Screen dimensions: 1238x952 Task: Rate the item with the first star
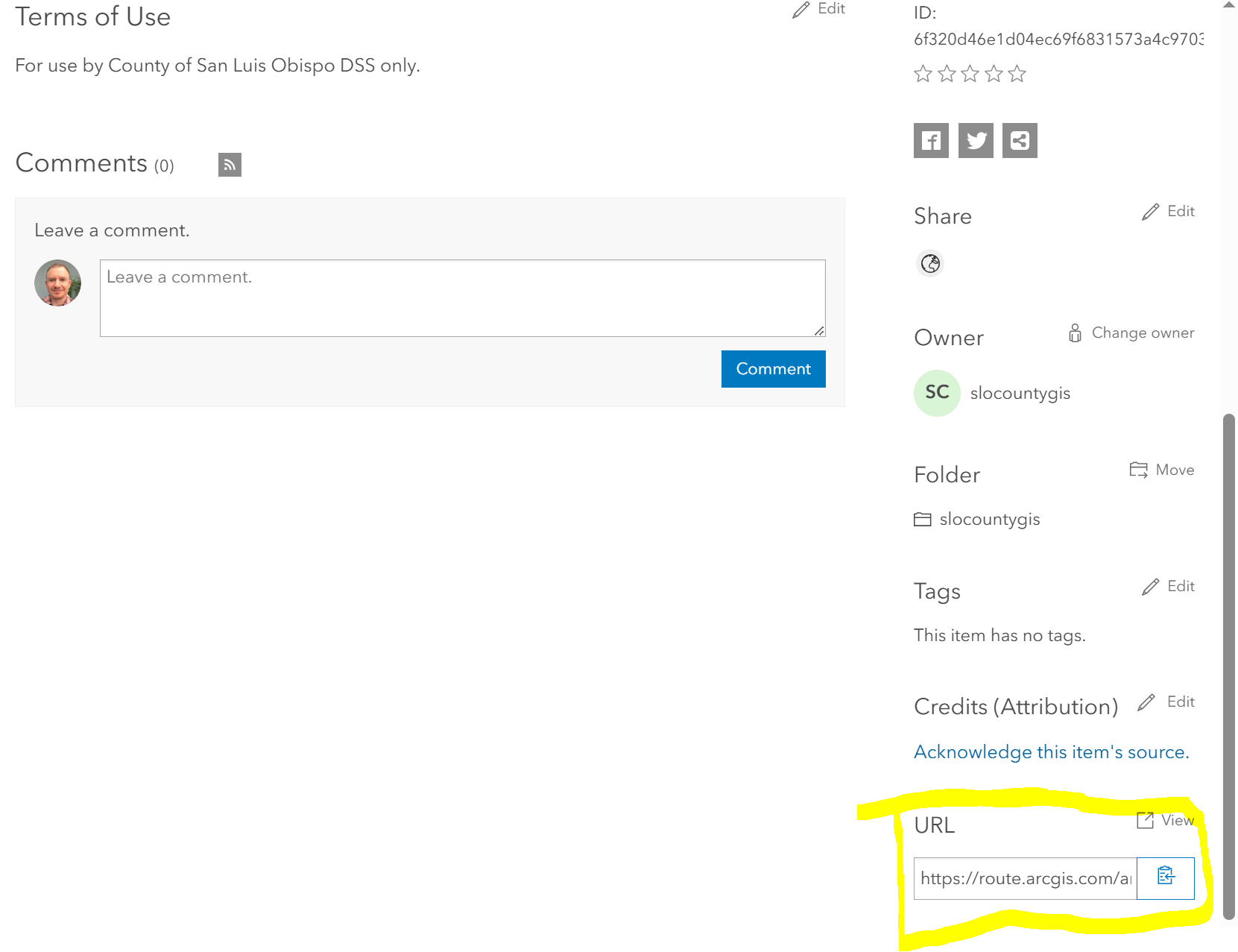923,74
